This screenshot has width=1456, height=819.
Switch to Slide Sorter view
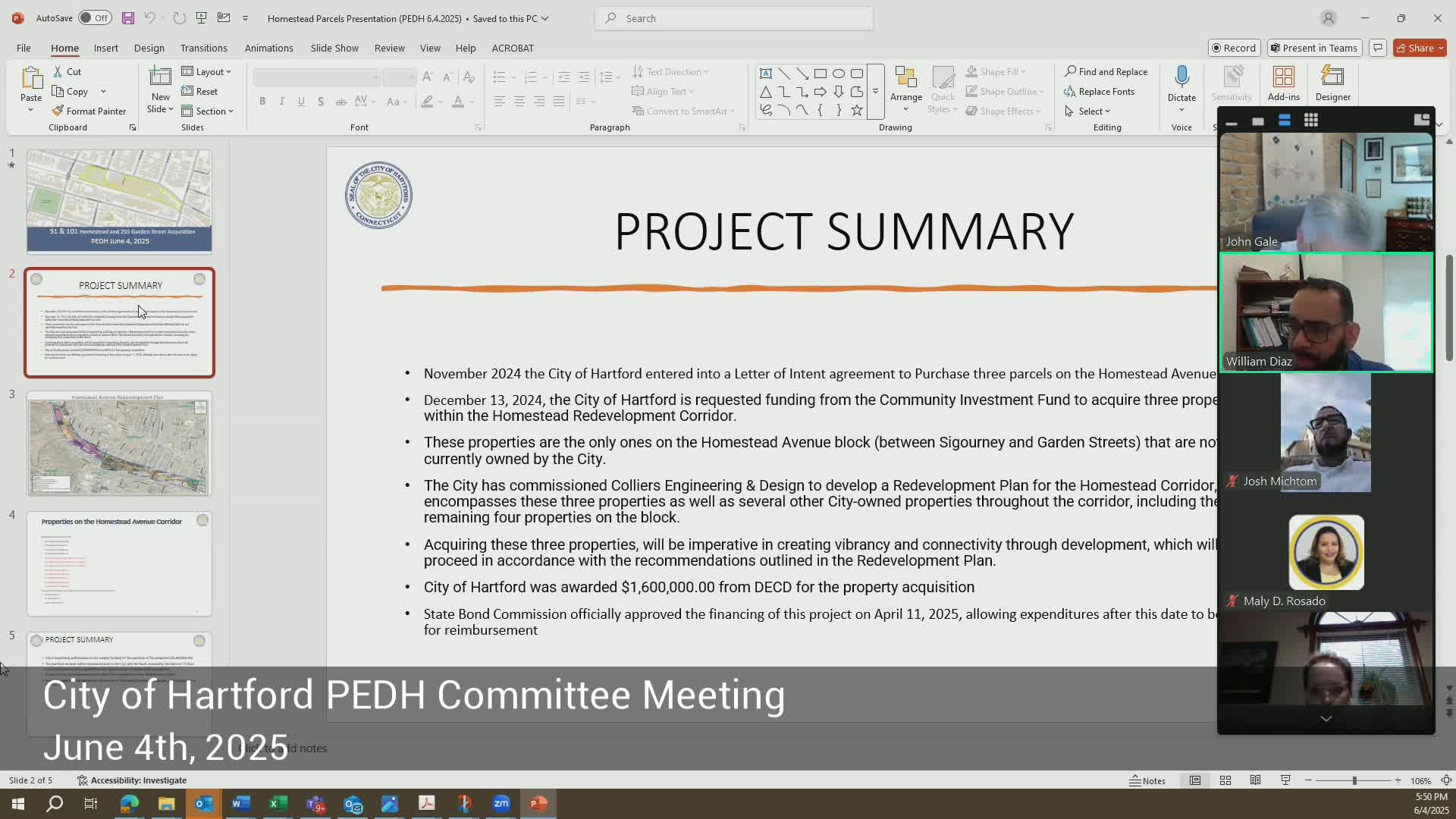[1225, 780]
